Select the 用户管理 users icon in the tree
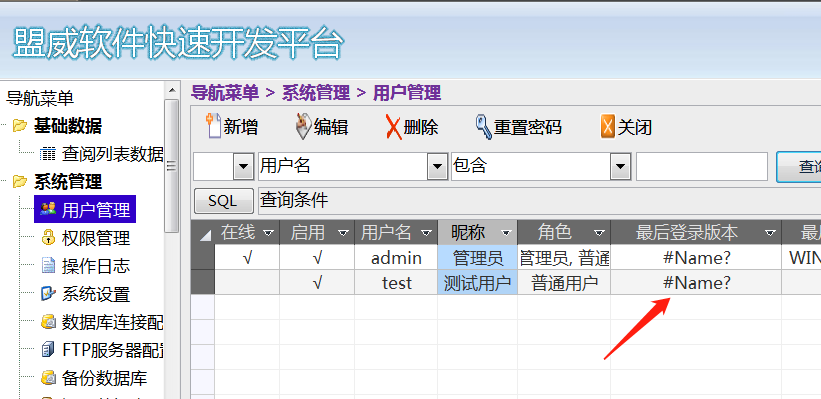Image resolution: width=821 pixels, height=399 pixels. point(48,210)
